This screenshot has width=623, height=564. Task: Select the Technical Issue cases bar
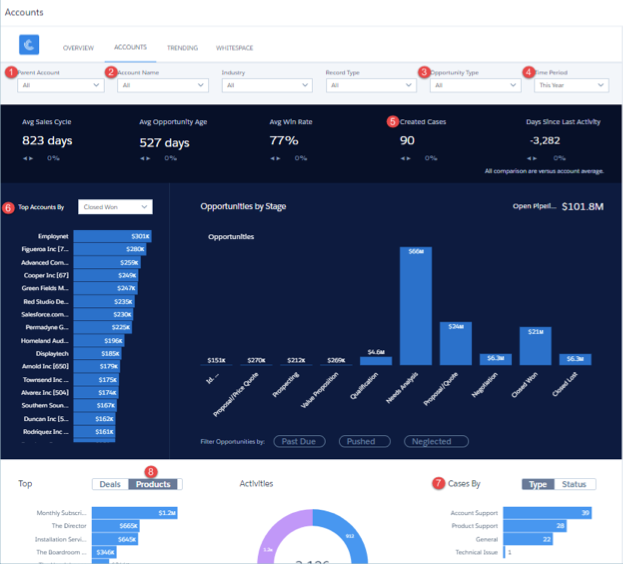504,552
